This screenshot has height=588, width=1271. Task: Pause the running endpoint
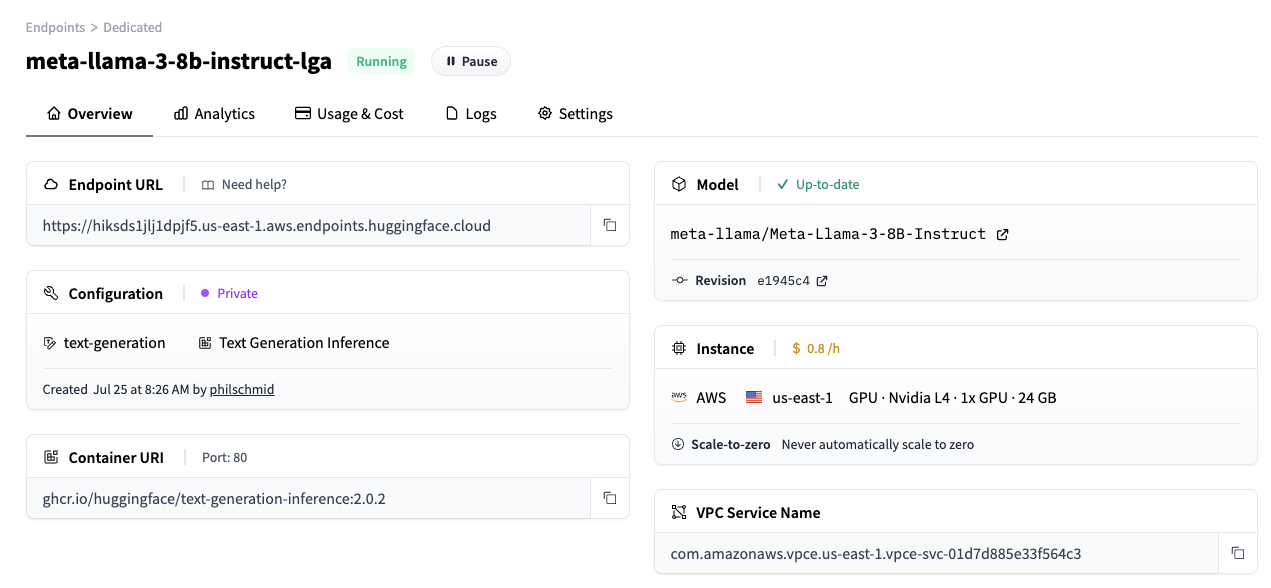tap(471, 61)
